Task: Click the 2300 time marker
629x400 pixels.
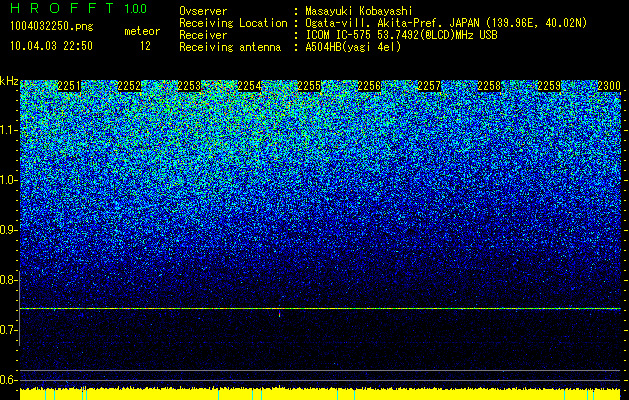Action: point(609,86)
